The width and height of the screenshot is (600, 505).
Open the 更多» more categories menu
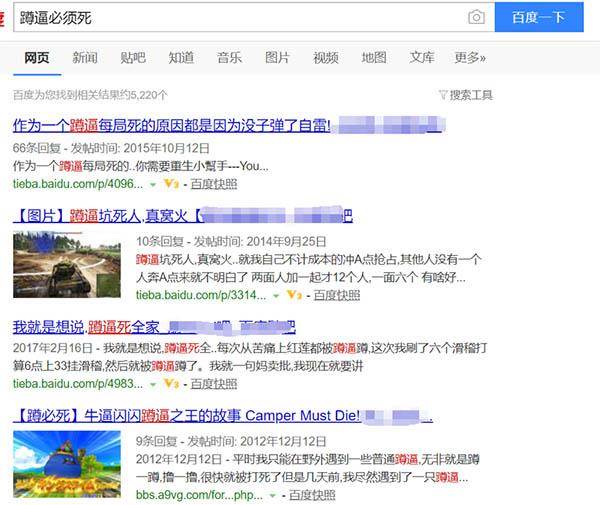pos(469,58)
